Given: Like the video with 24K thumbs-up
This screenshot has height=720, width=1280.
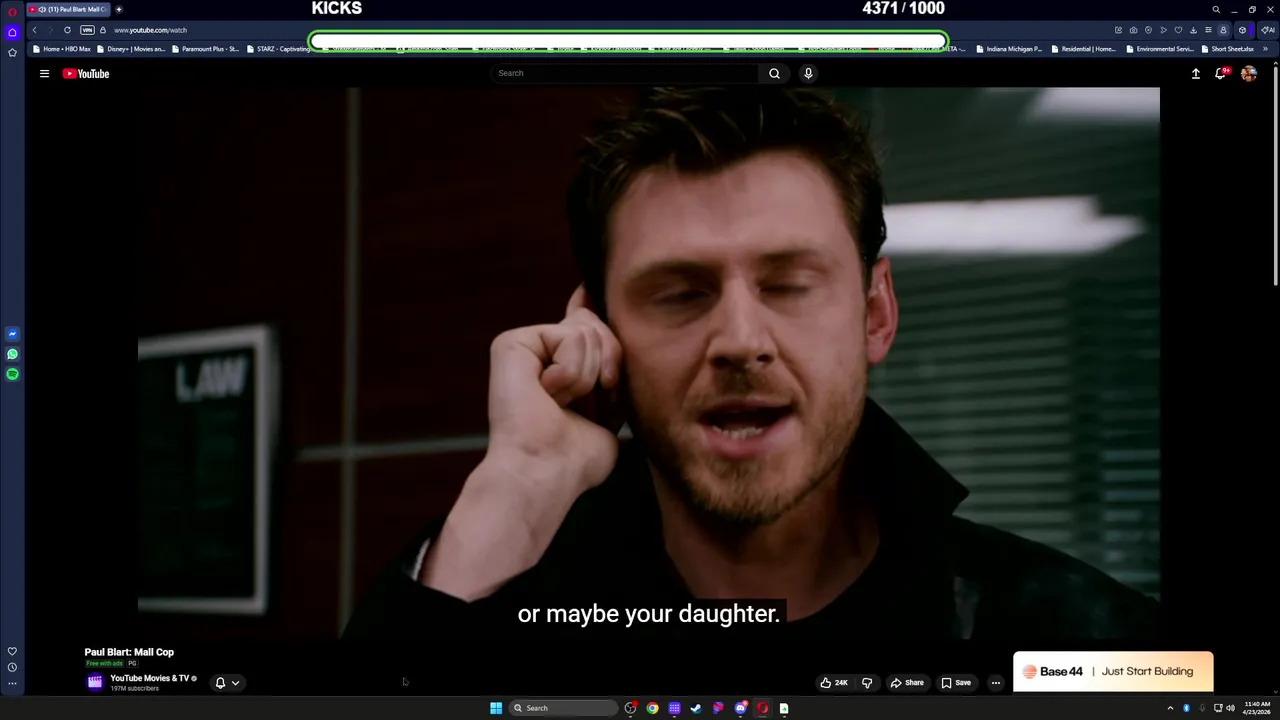Looking at the screenshot, I should pyautogui.click(x=834, y=683).
